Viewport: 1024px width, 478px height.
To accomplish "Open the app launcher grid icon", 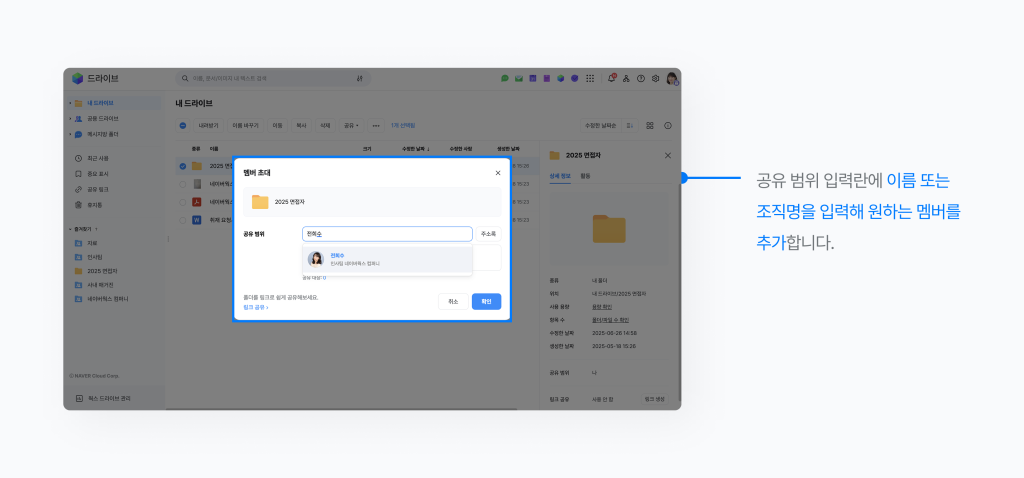I will click(x=589, y=78).
